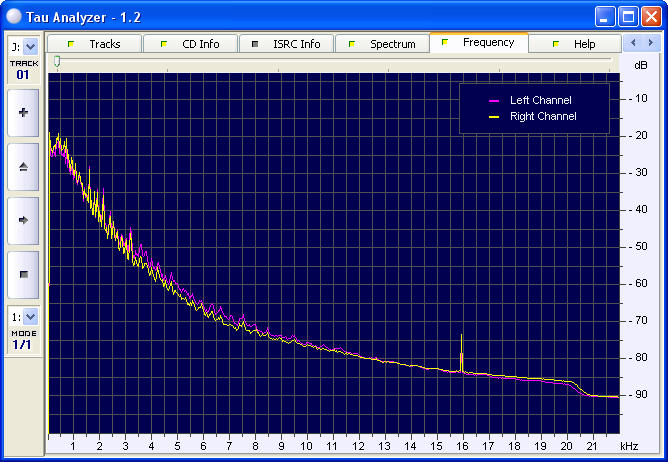Click the 16 kHz axis label
The image size is (668, 462).
click(462, 446)
